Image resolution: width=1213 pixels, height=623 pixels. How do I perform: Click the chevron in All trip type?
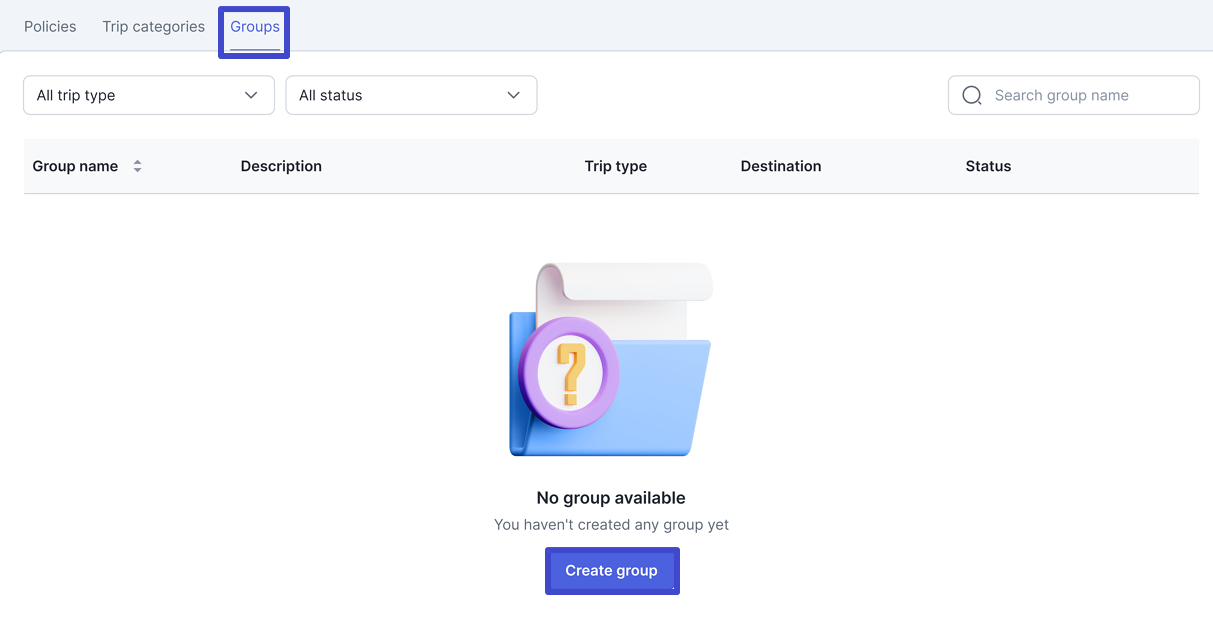coord(251,96)
